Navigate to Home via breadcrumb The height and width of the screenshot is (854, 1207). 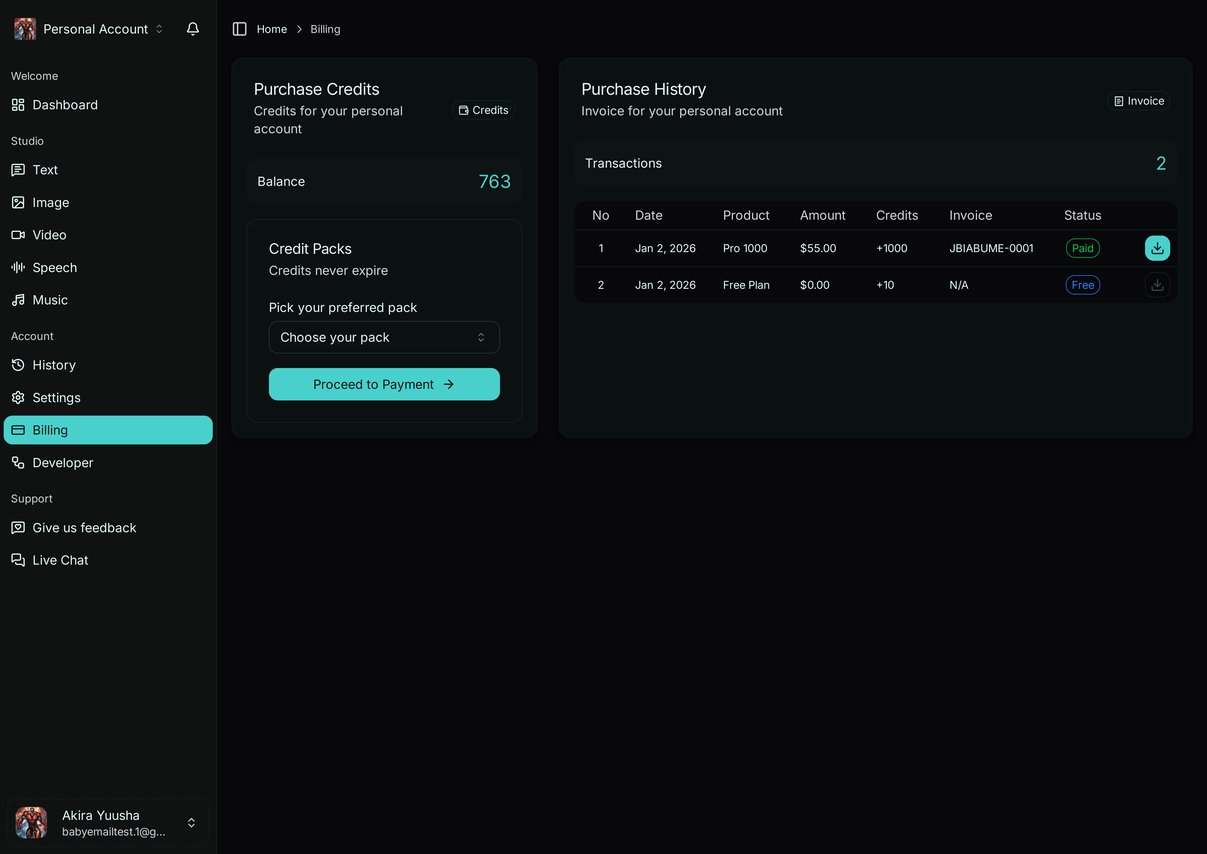coord(271,28)
